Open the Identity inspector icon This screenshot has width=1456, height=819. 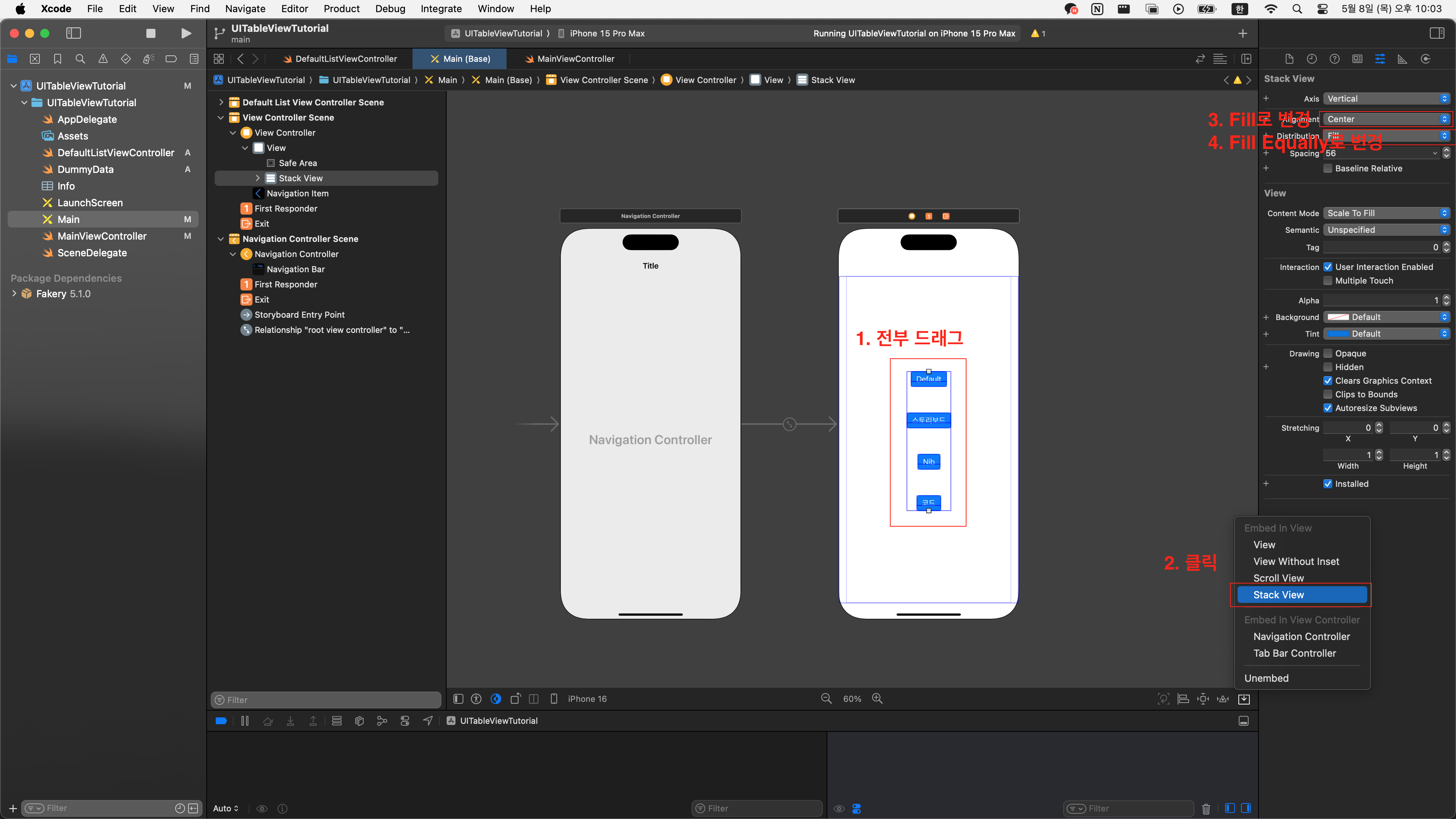1357,59
